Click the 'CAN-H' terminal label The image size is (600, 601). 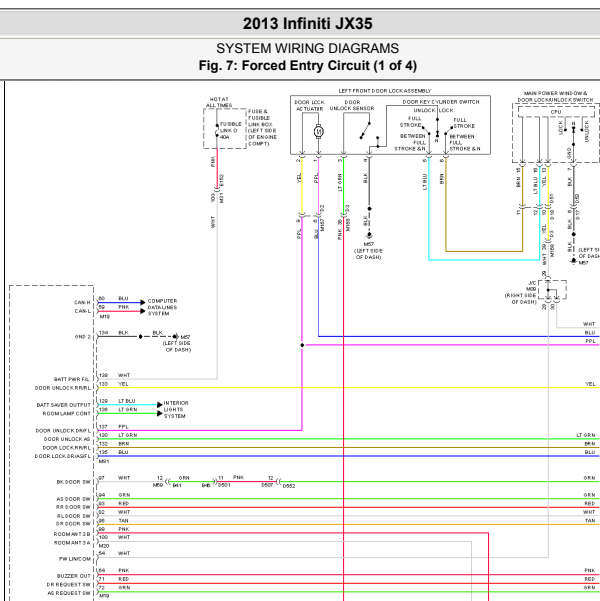pos(82,302)
